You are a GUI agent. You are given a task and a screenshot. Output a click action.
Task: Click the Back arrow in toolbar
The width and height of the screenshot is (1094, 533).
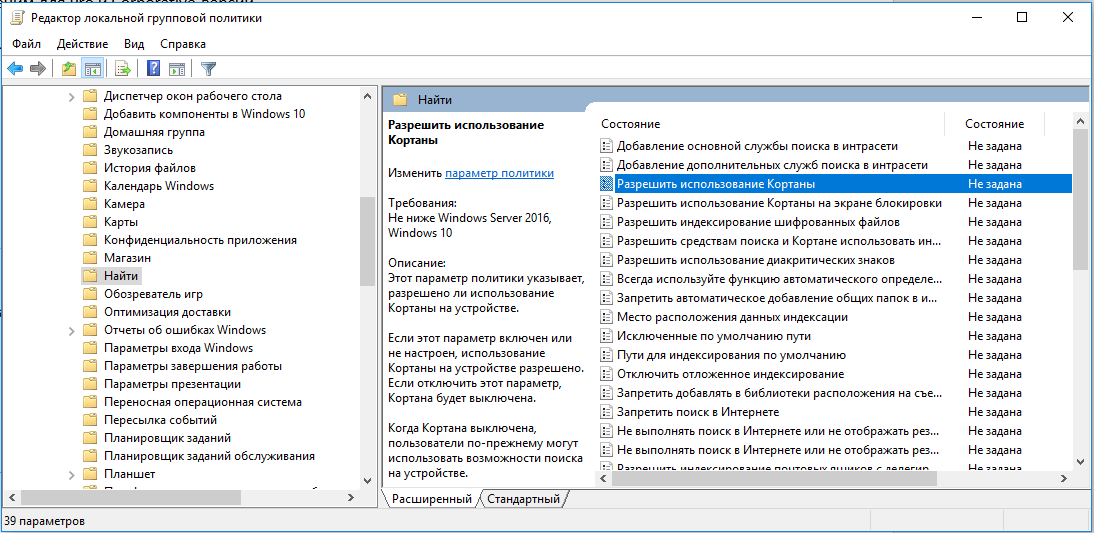(x=15, y=69)
